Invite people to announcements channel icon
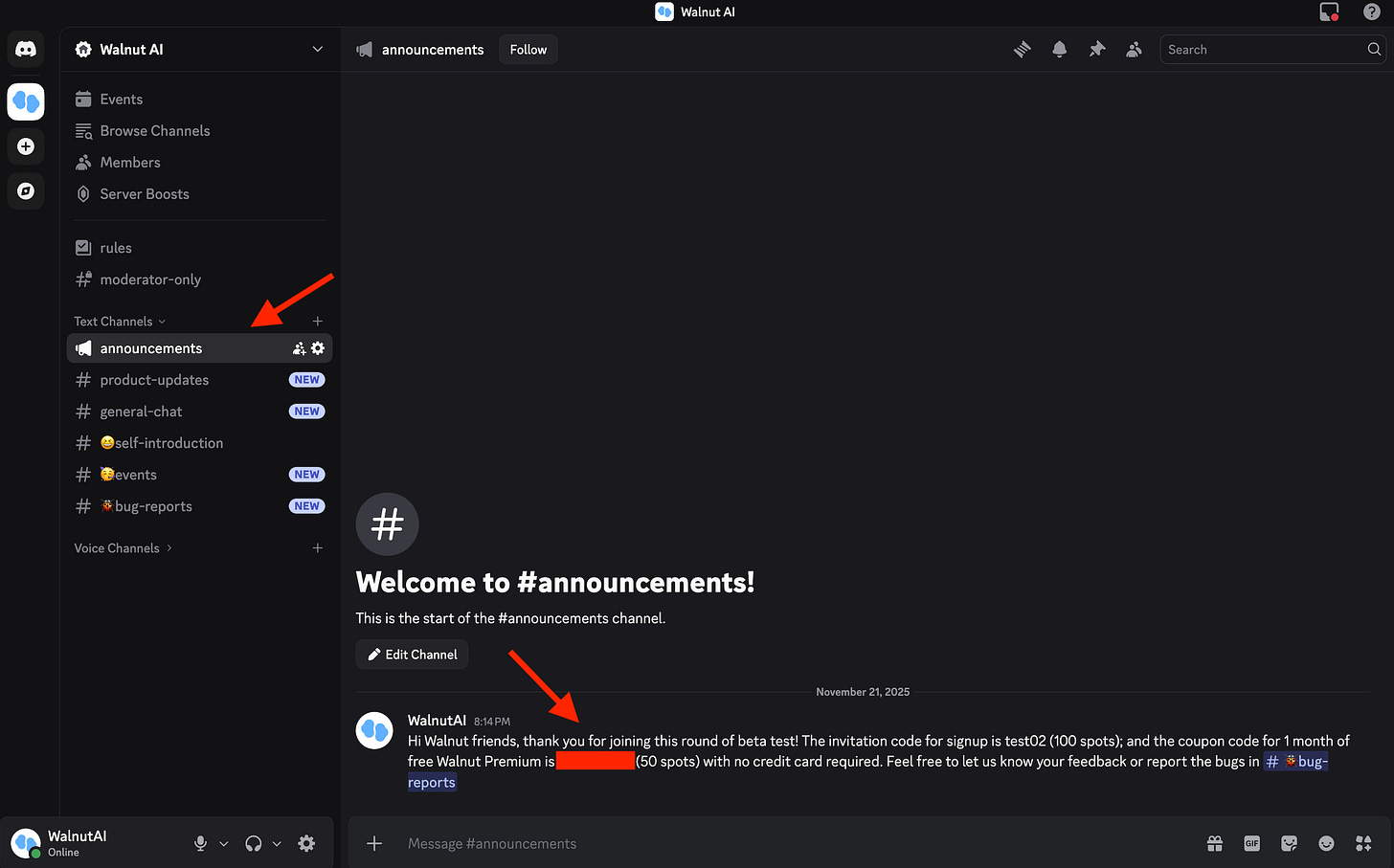 (x=299, y=348)
